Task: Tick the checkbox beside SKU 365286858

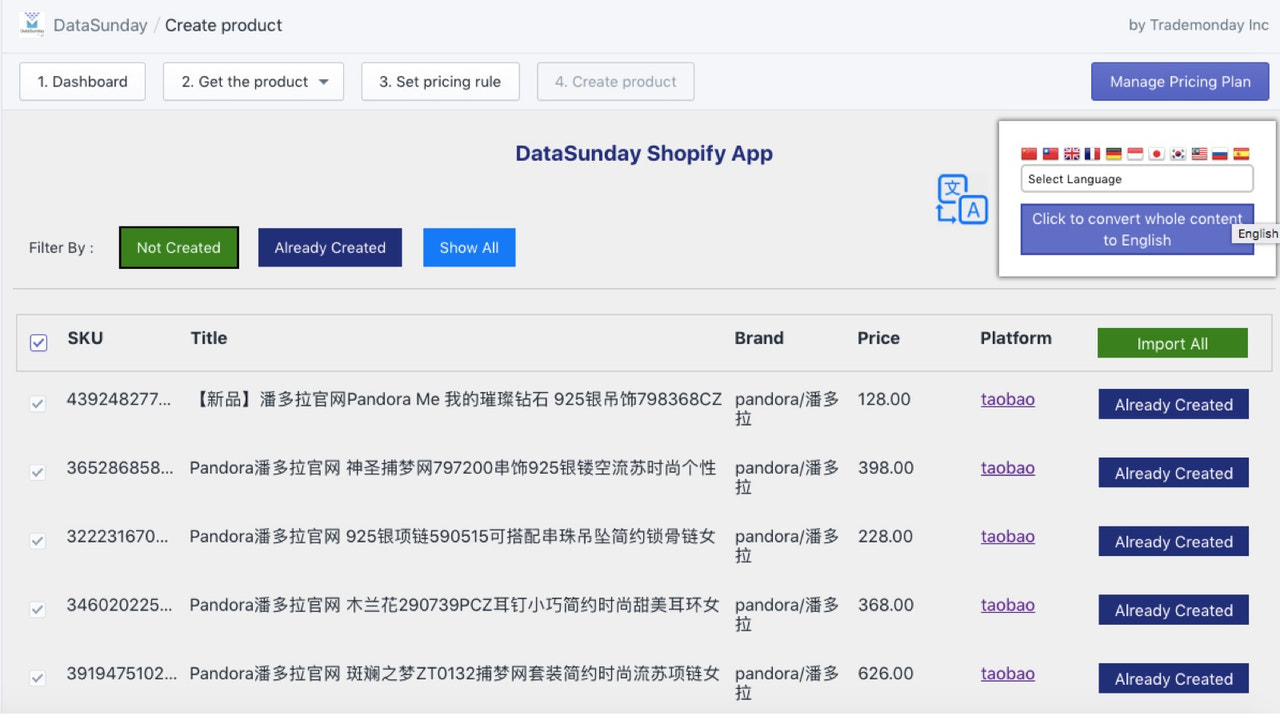Action: pyautogui.click(x=38, y=472)
